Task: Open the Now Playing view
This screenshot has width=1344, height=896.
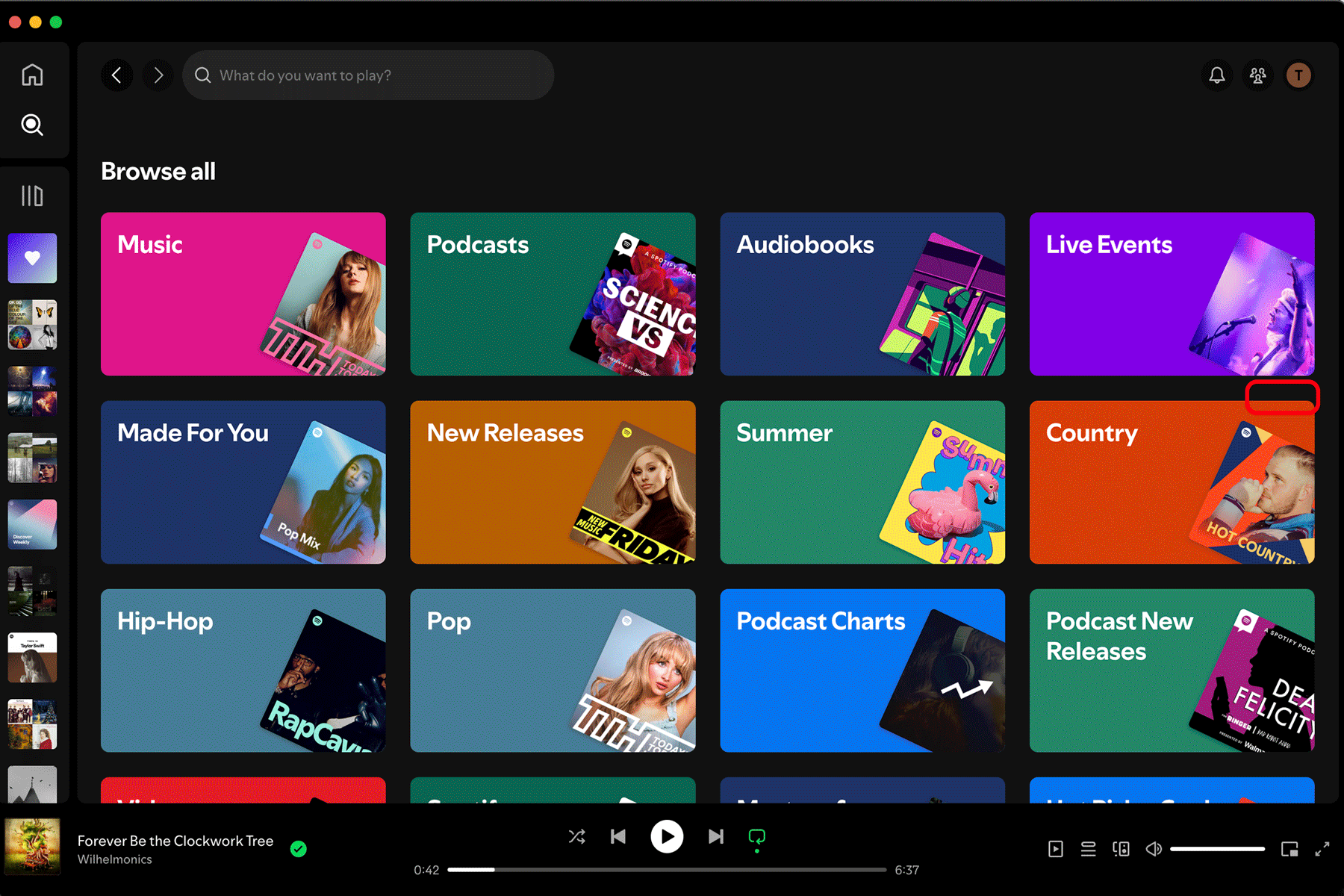Action: tap(1056, 848)
